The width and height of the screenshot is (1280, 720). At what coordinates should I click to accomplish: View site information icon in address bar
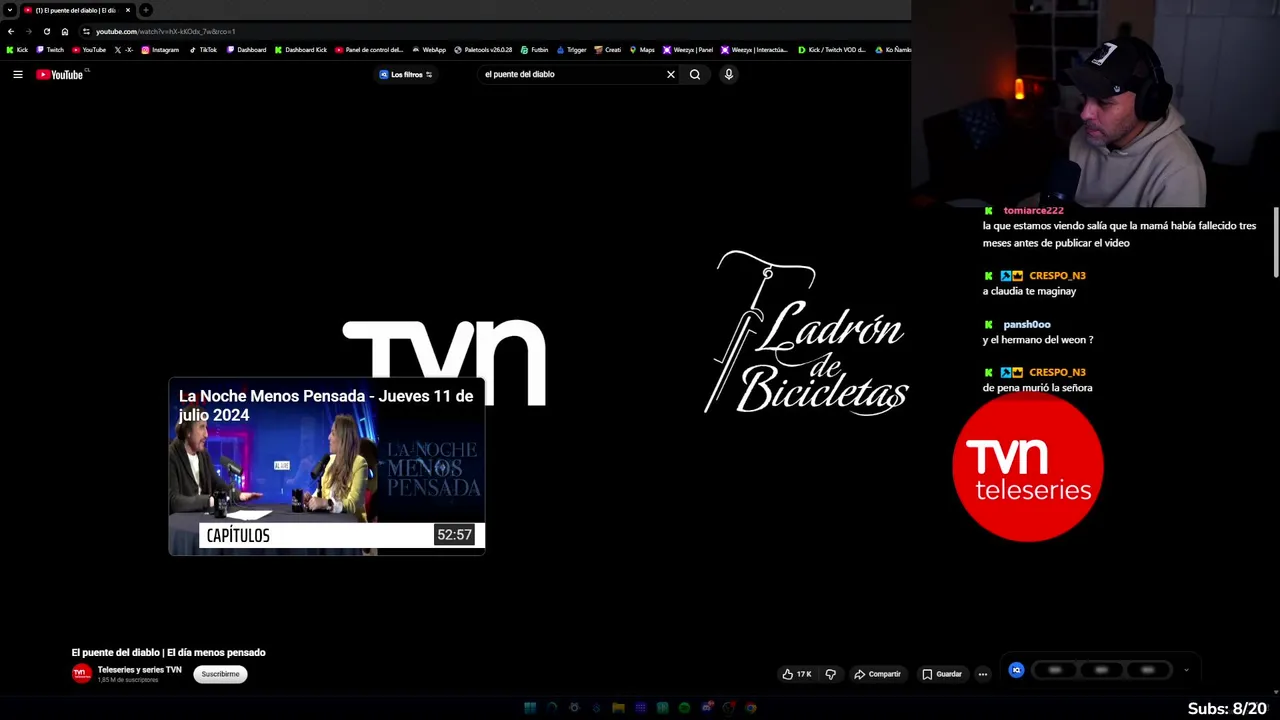point(86,31)
